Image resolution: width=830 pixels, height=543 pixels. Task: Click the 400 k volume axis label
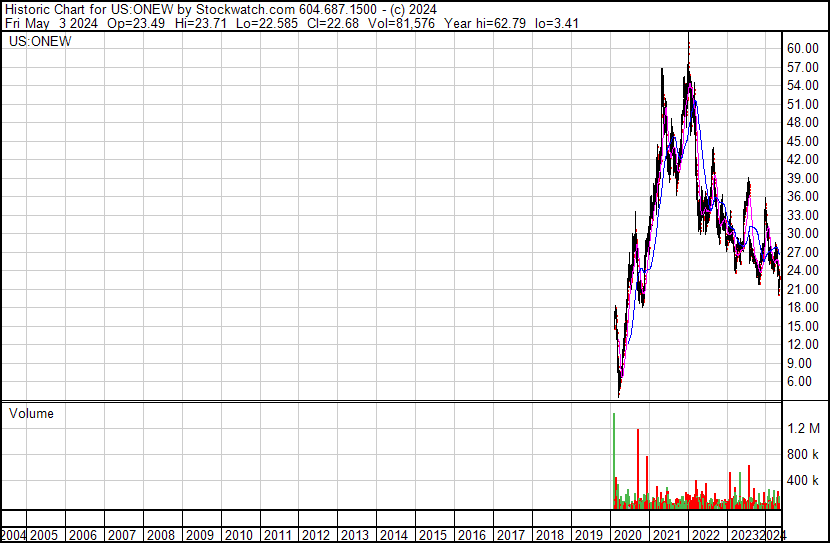point(803,480)
